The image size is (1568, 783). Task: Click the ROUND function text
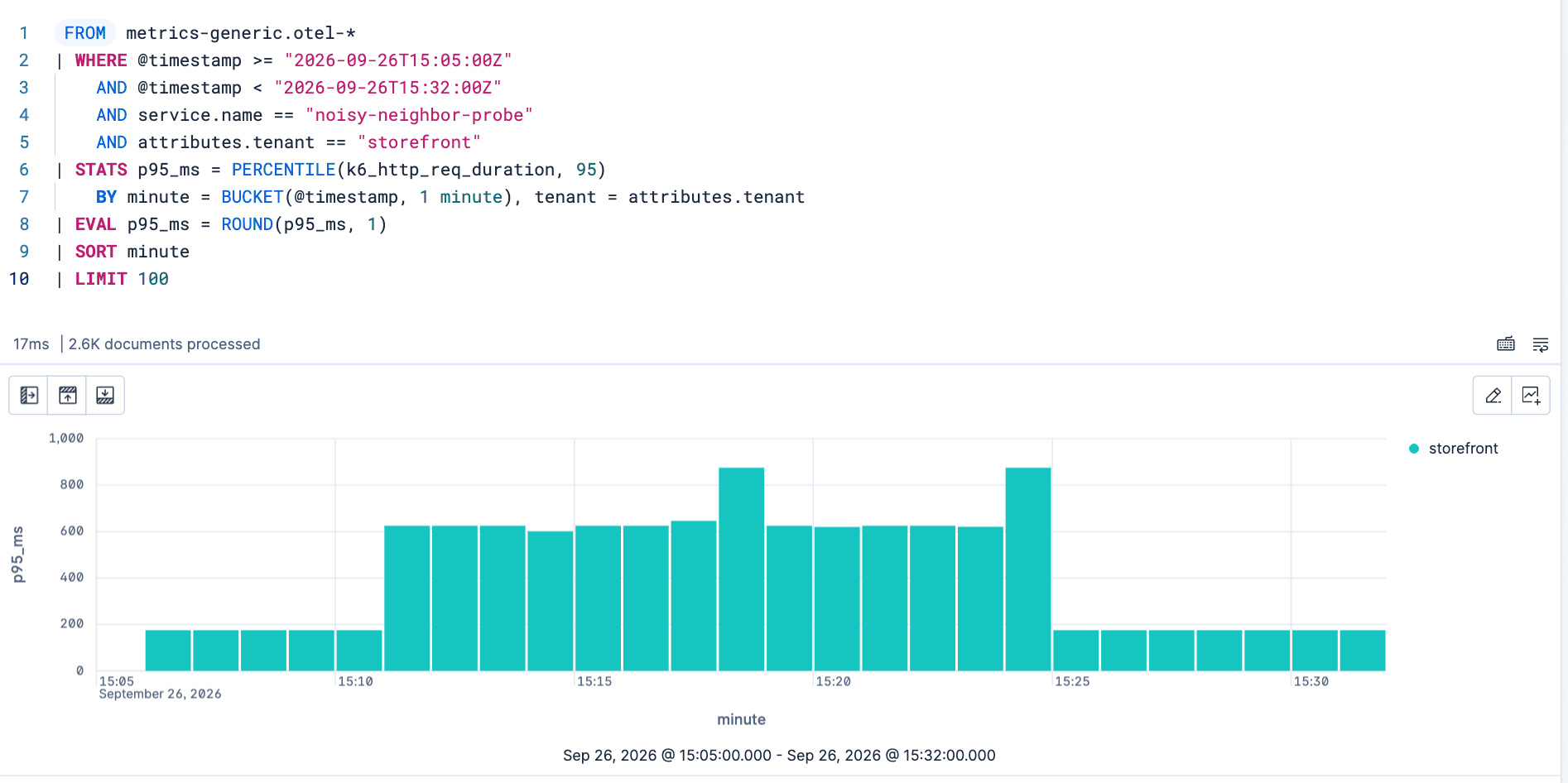247,224
